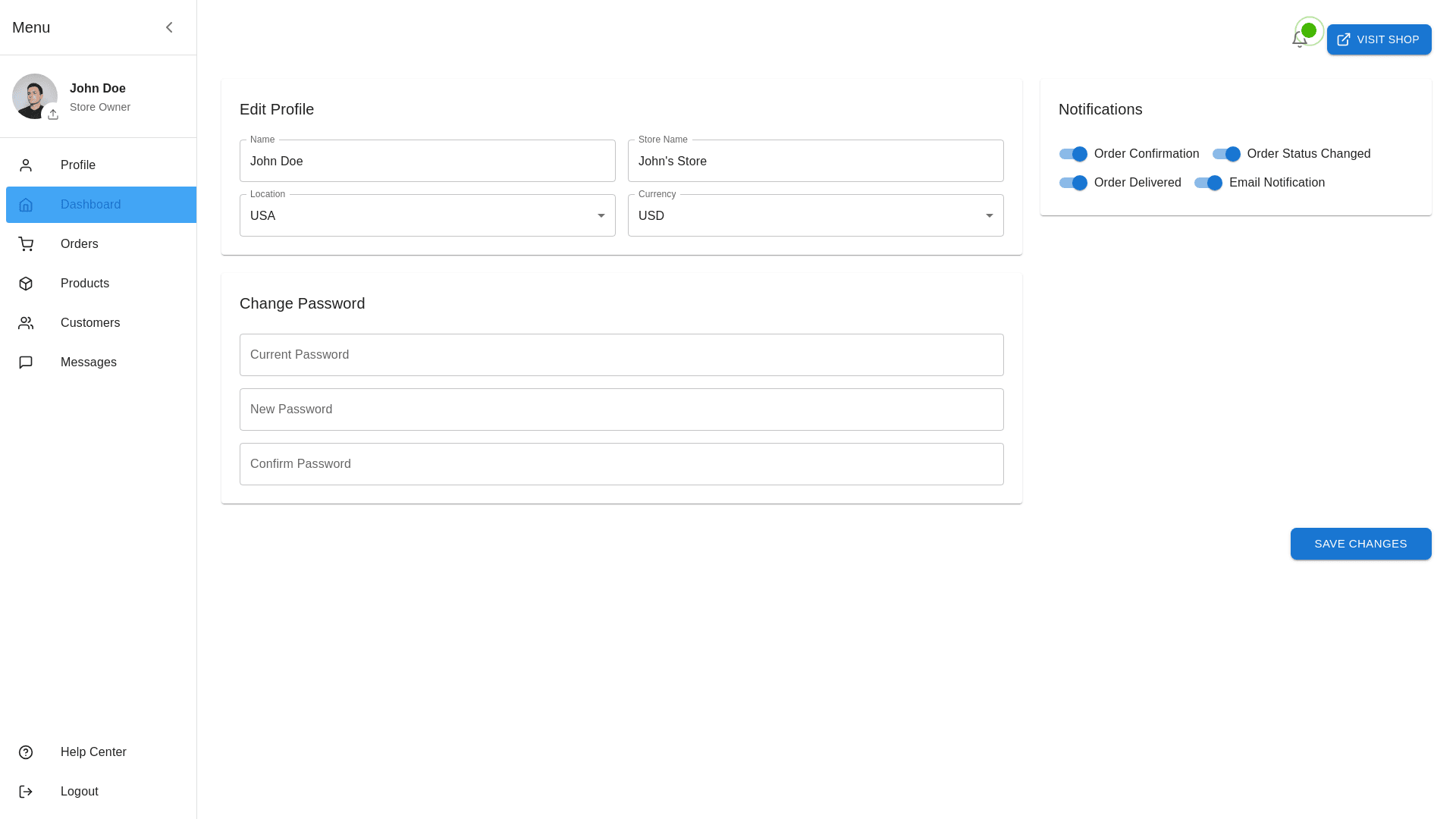Select Dashboard in the menu

tap(90, 205)
